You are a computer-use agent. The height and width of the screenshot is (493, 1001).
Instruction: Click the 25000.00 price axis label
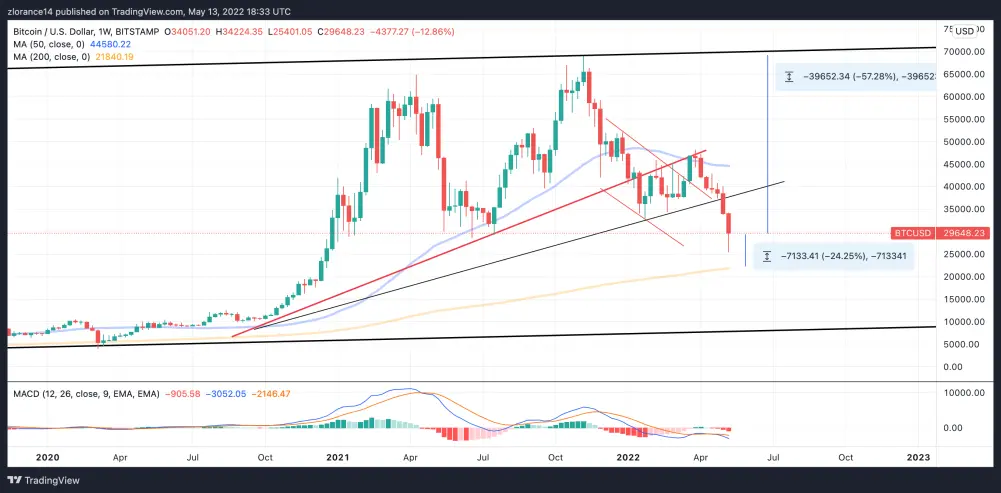tap(962, 254)
